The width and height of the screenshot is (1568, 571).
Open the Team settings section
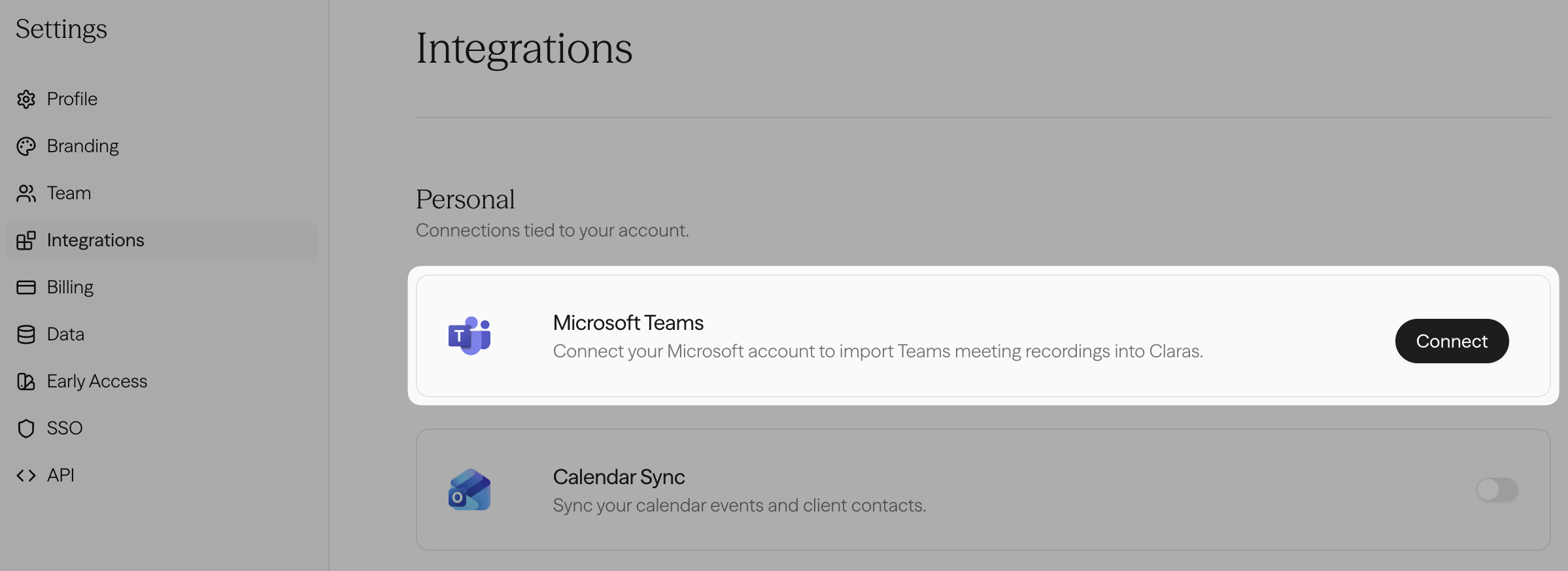162,193
